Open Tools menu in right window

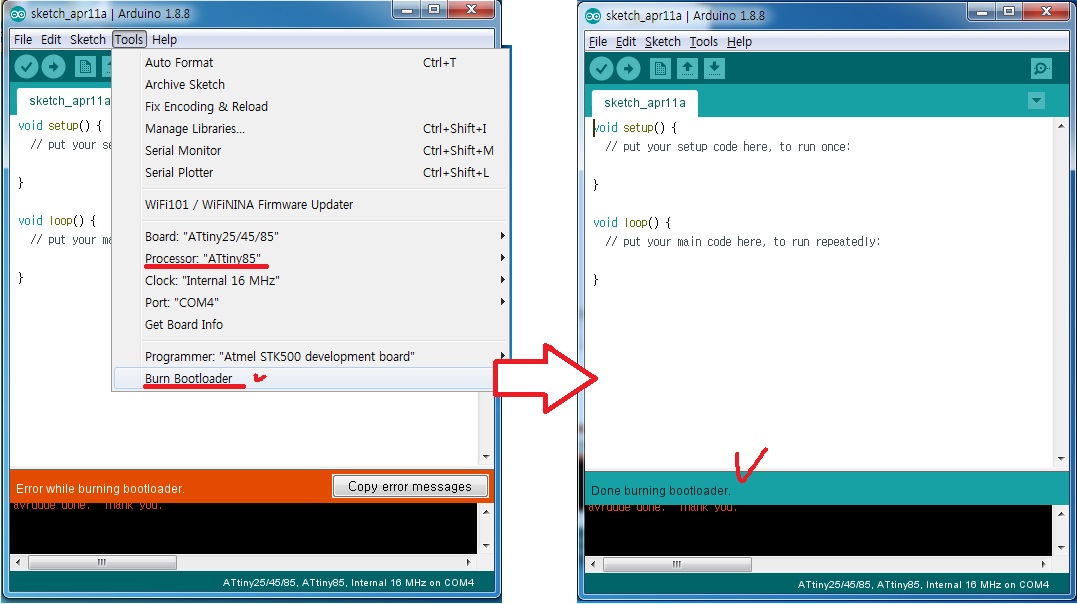703,42
